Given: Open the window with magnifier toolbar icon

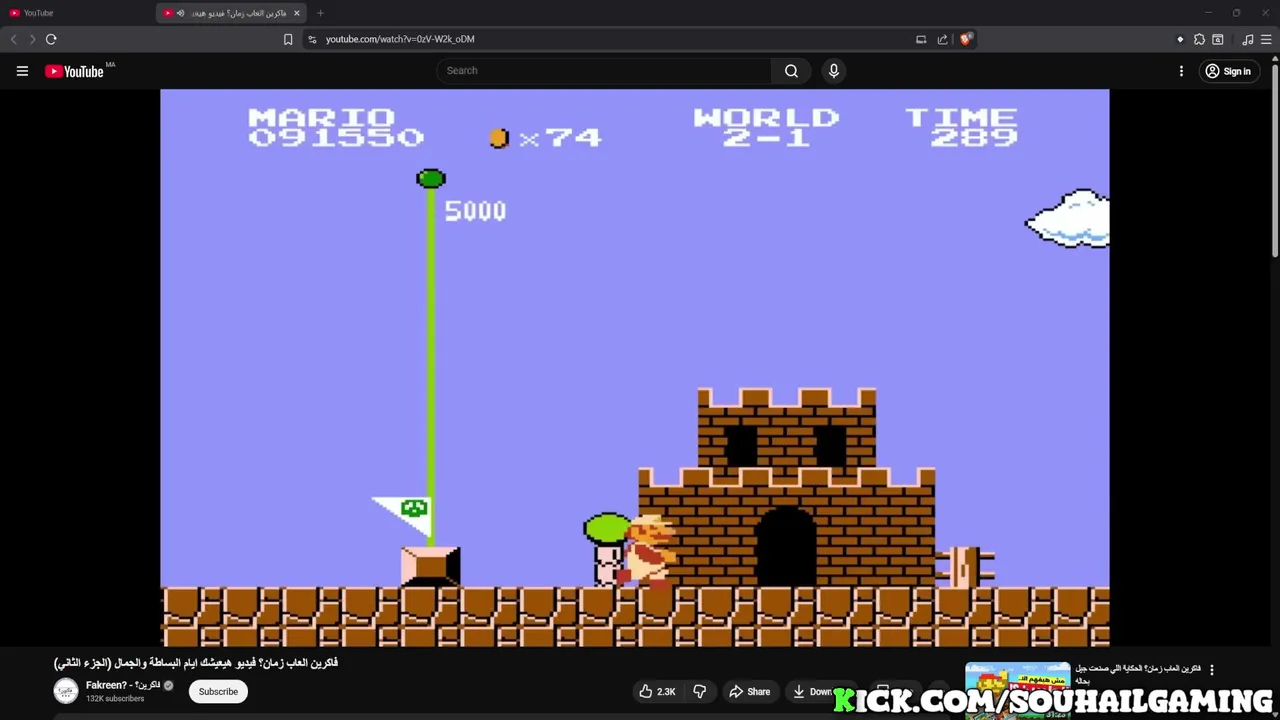Looking at the screenshot, I should coord(1218,39).
